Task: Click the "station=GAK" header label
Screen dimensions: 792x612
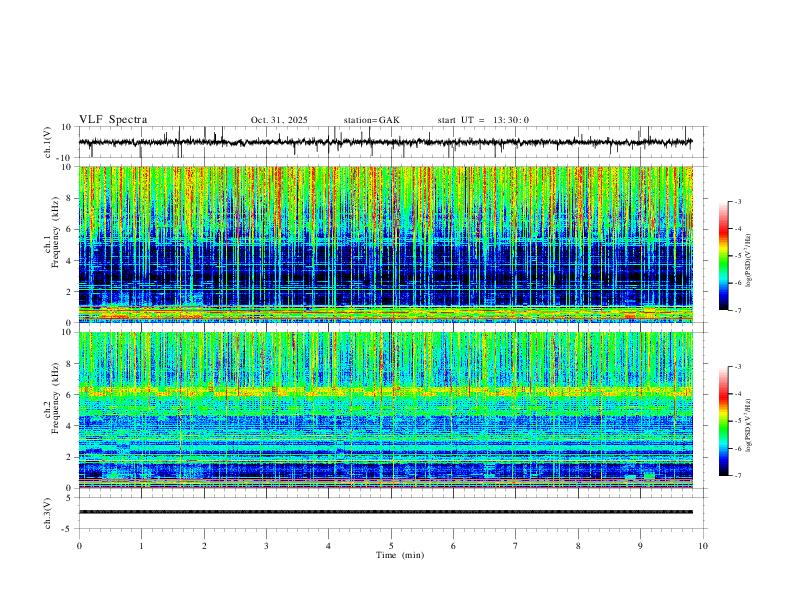Action: point(371,120)
